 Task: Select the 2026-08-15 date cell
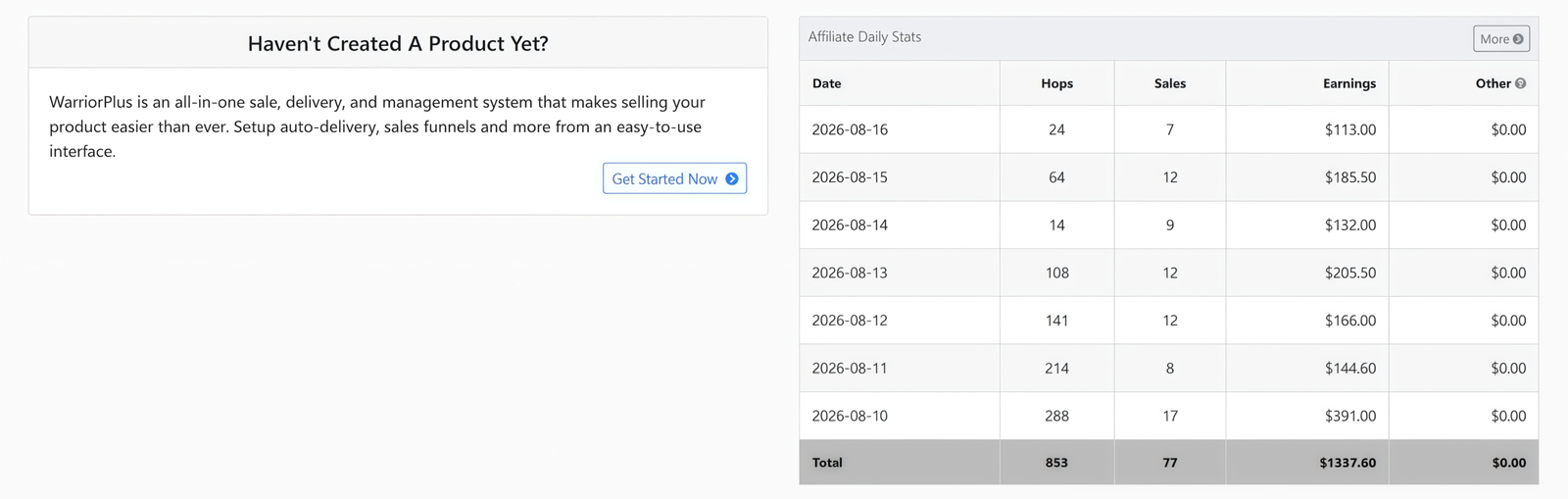click(x=850, y=177)
